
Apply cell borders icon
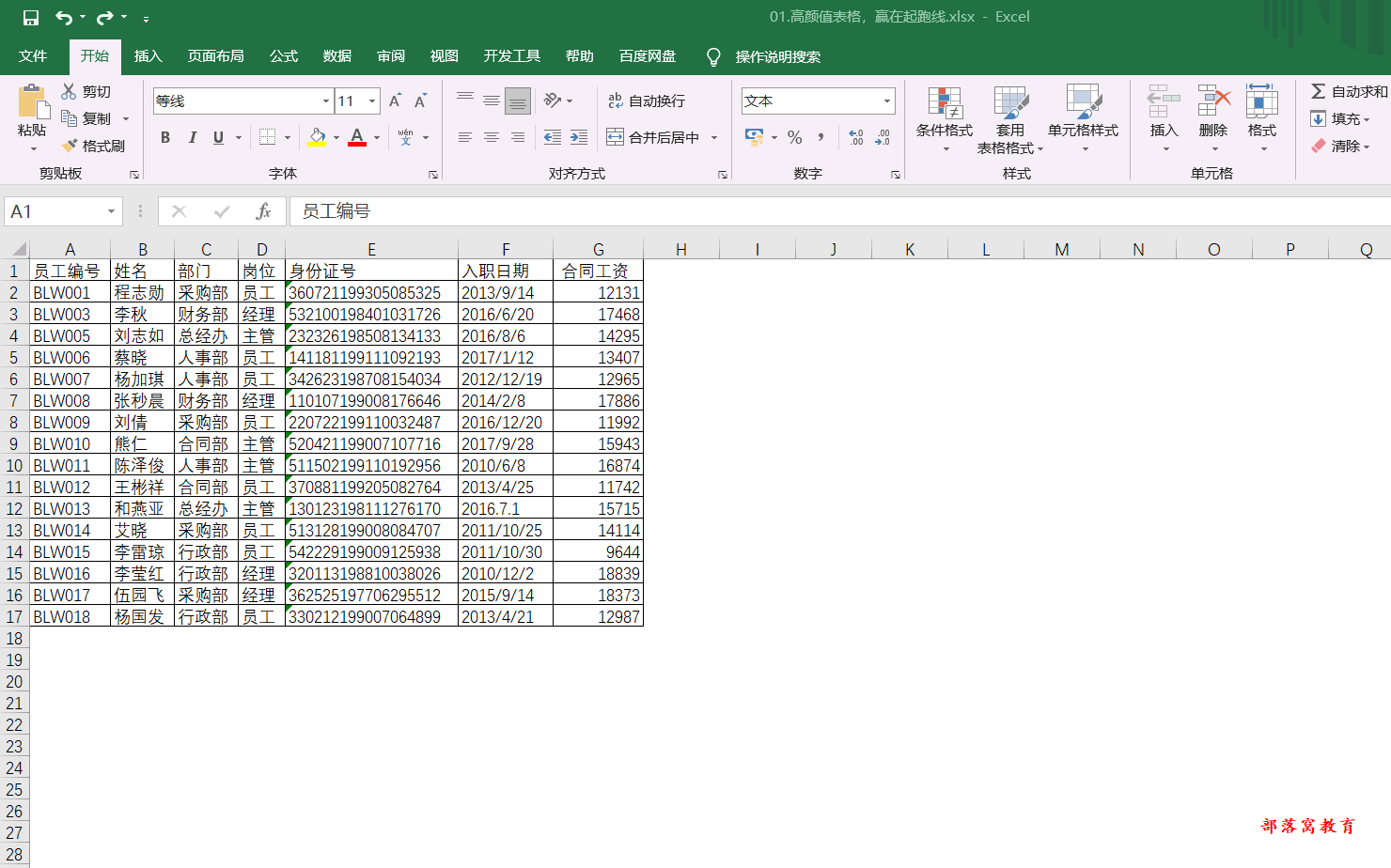(268, 137)
